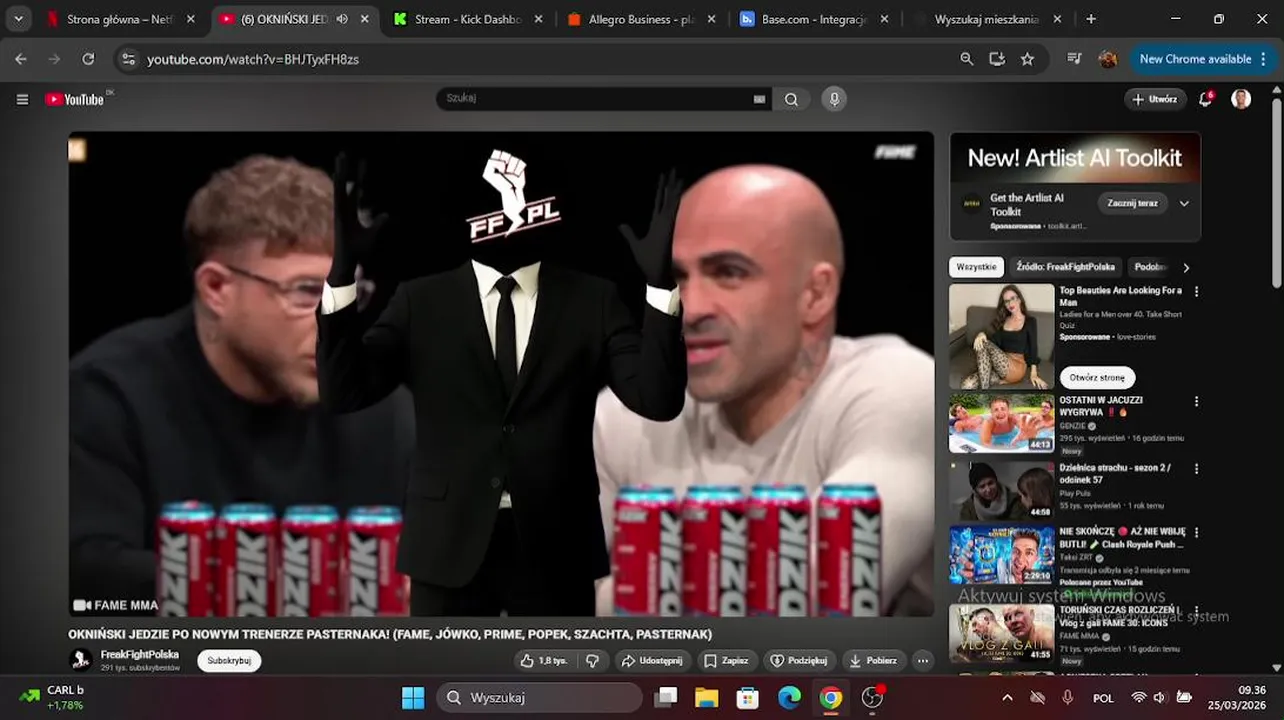1284x720 pixels.
Task: Open the Chrome extension avatar icon
Action: click(1107, 59)
